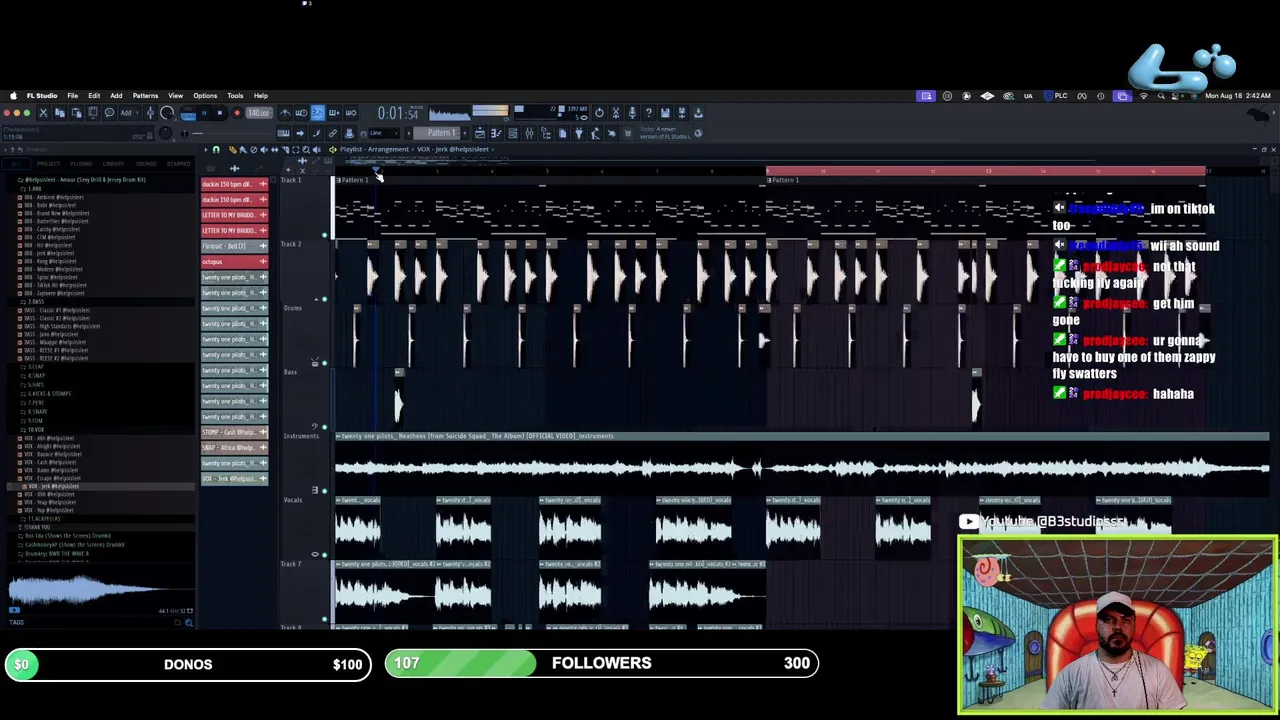
Task: Collapse the 1.808 folder
Action: pyautogui.click(x=34, y=188)
